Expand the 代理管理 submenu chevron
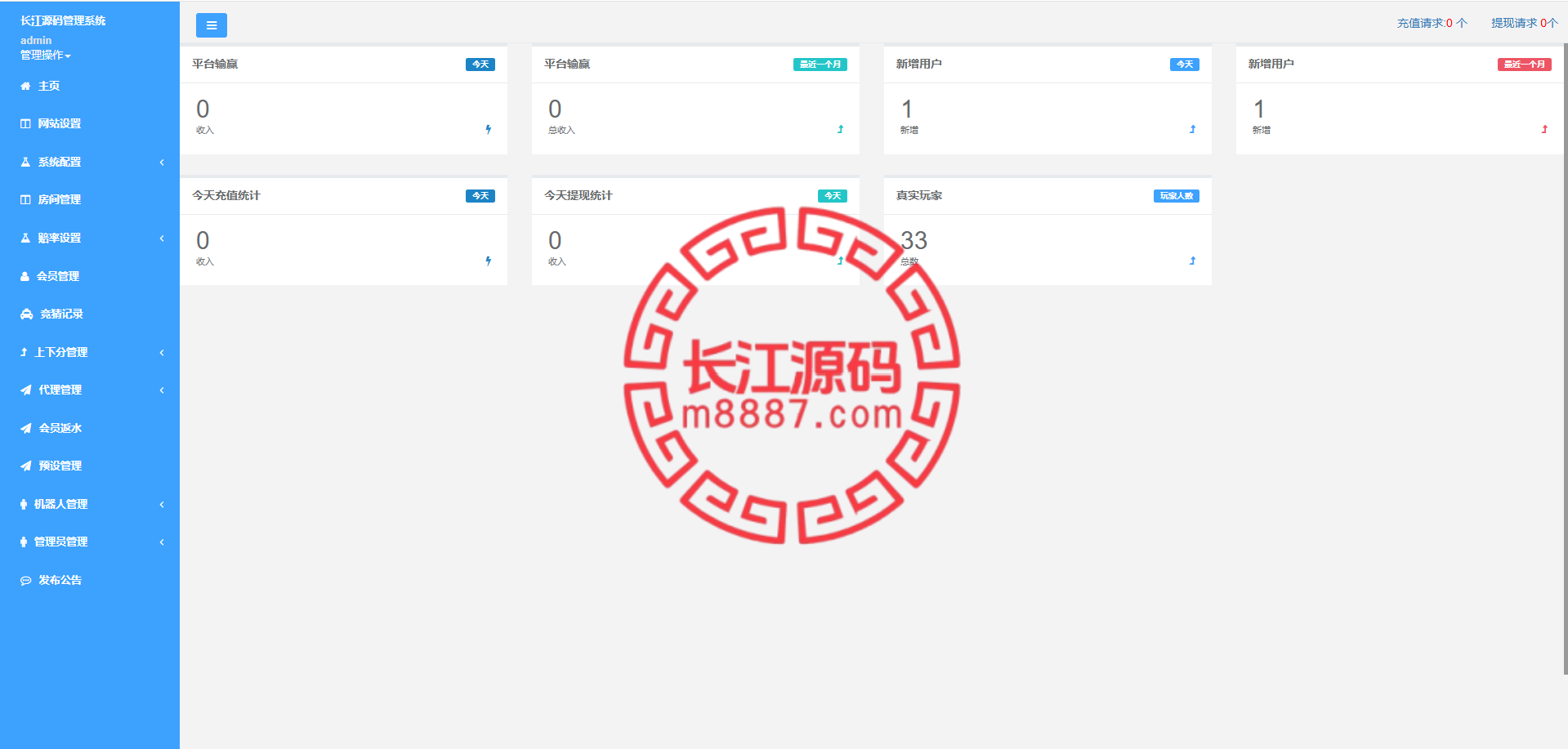 [162, 390]
